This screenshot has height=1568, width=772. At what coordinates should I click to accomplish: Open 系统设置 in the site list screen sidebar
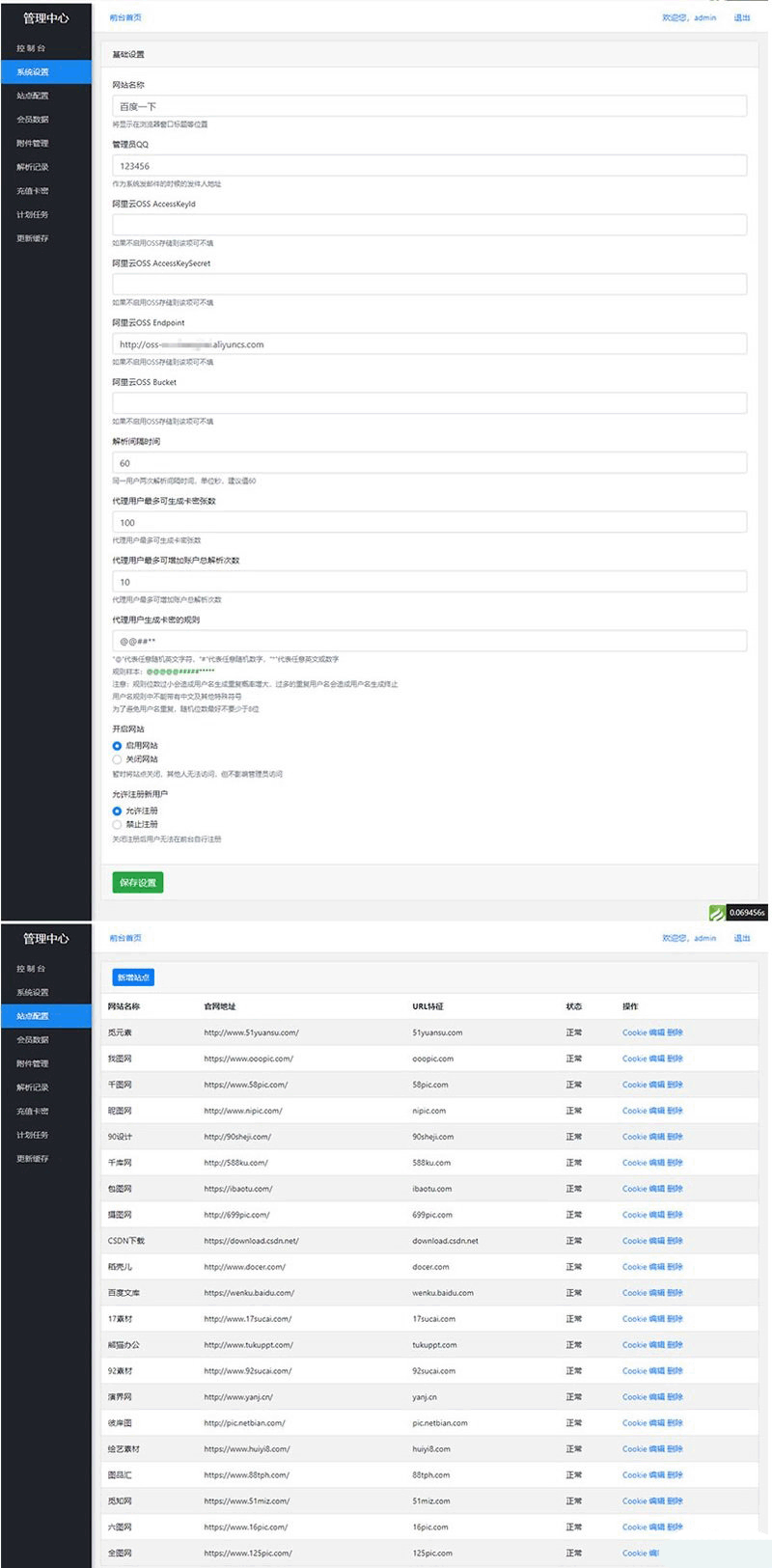[32, 992]
